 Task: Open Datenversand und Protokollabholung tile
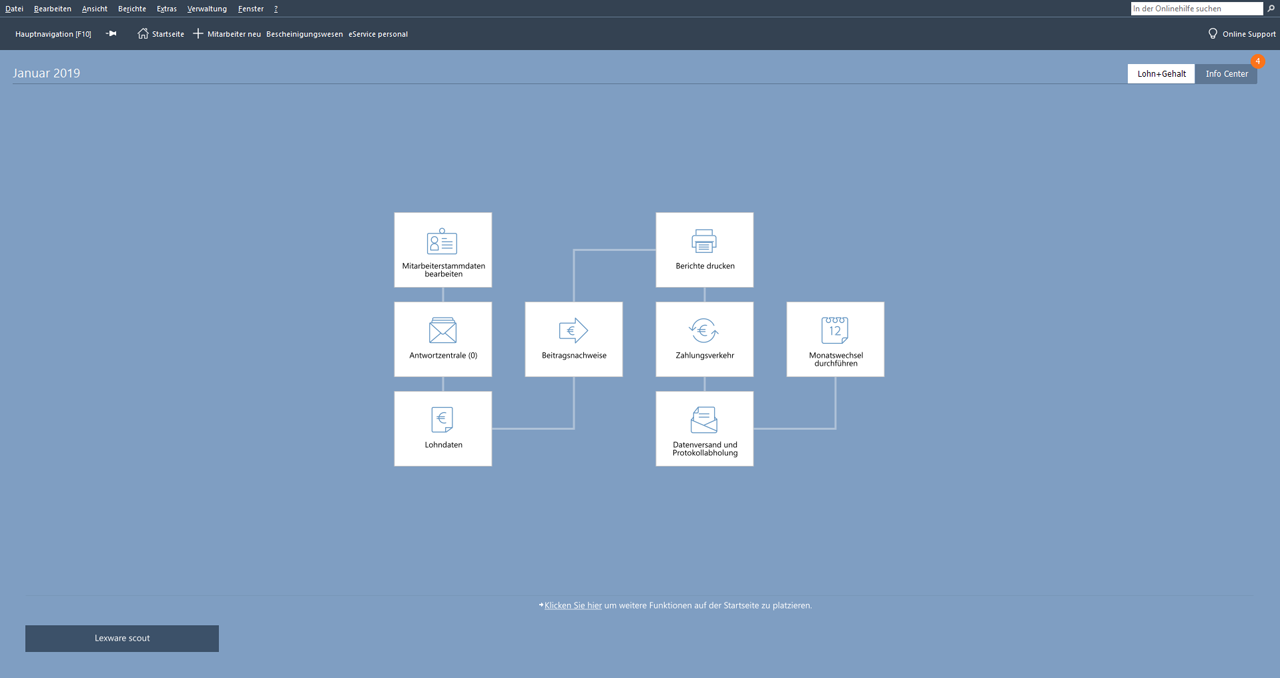(x=705, y=428)
